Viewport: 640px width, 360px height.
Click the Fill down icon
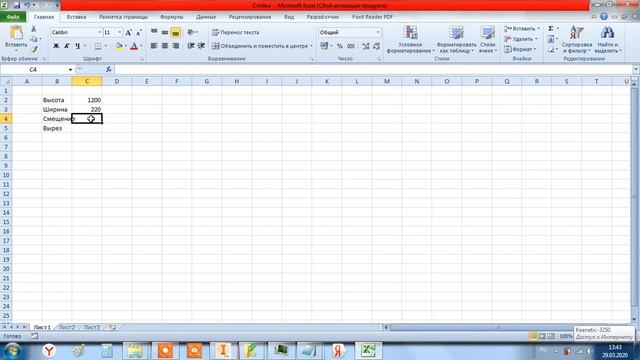click(x=551, y=39)
